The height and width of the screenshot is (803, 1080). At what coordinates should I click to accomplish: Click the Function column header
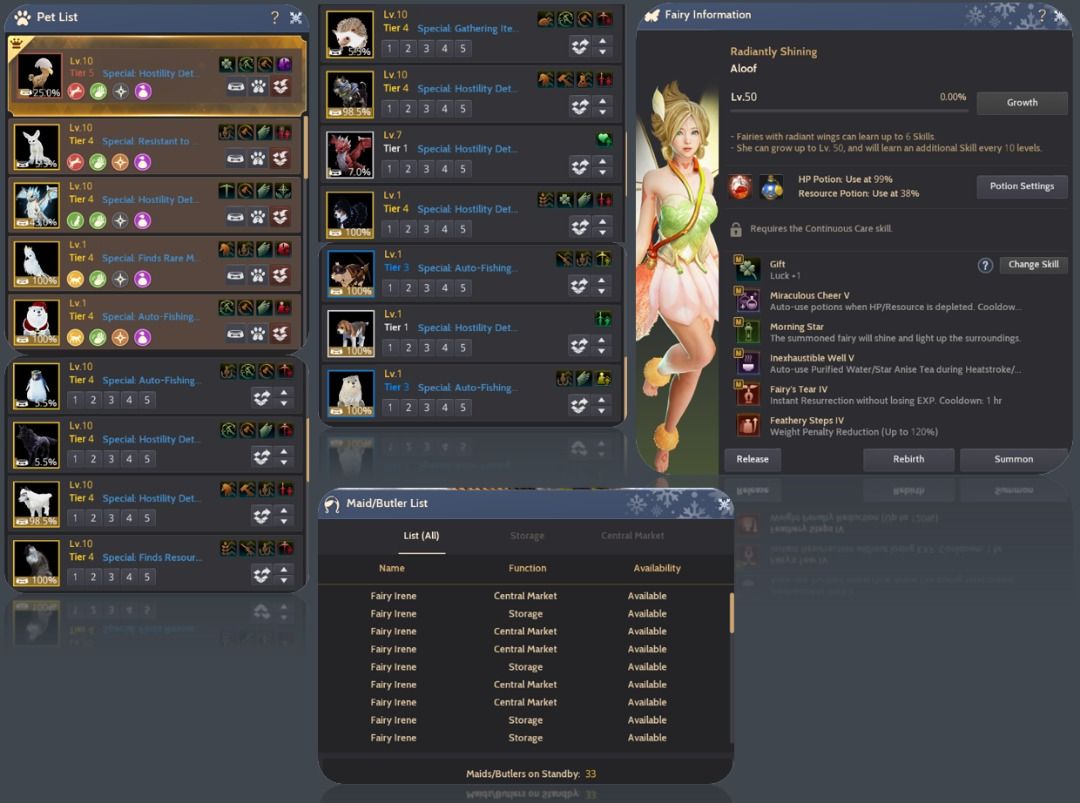tap(528, 568)
